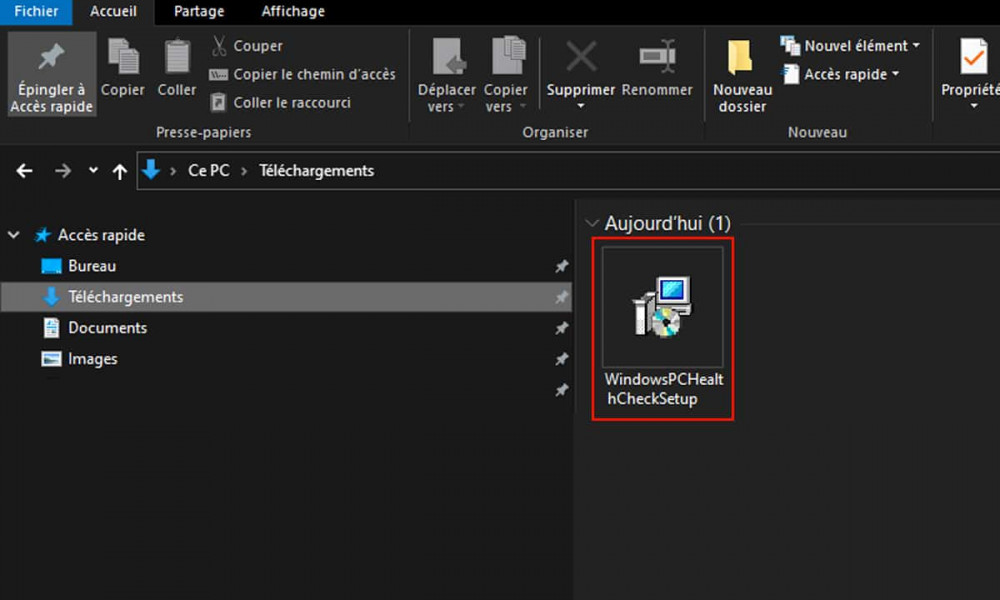Choose Coller le raccourci
Viewport: 1000px width, 600px height.
(280, 103)
